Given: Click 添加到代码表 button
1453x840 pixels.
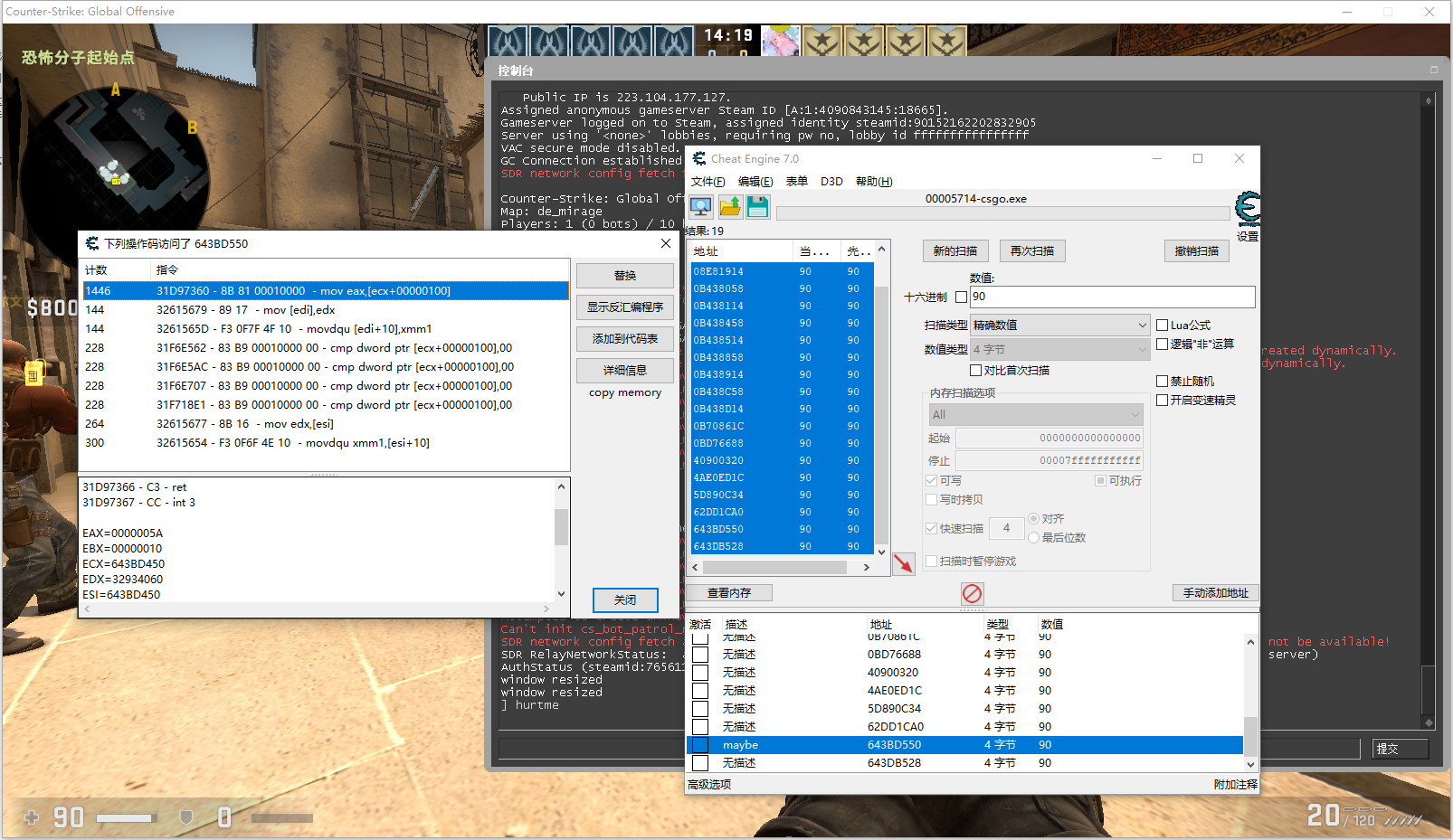Looking at the screenshot, I should [x=625, y=339].
